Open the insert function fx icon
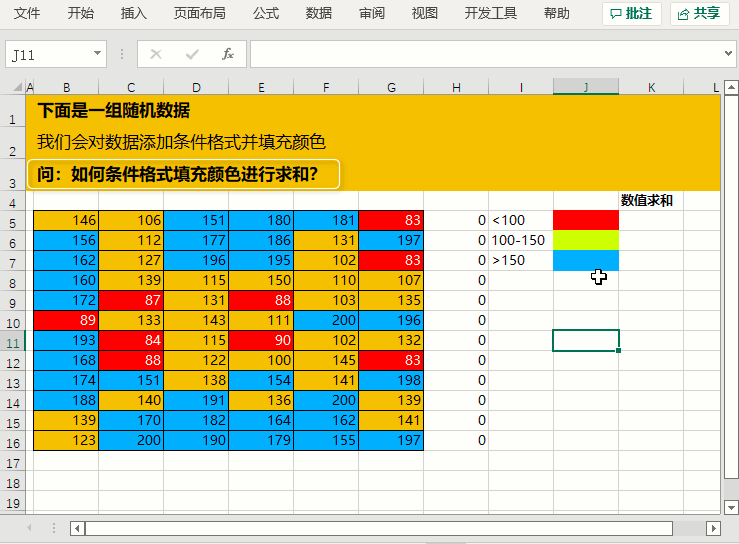This screenshot has height=544, width=739. (x=228, y=55)
